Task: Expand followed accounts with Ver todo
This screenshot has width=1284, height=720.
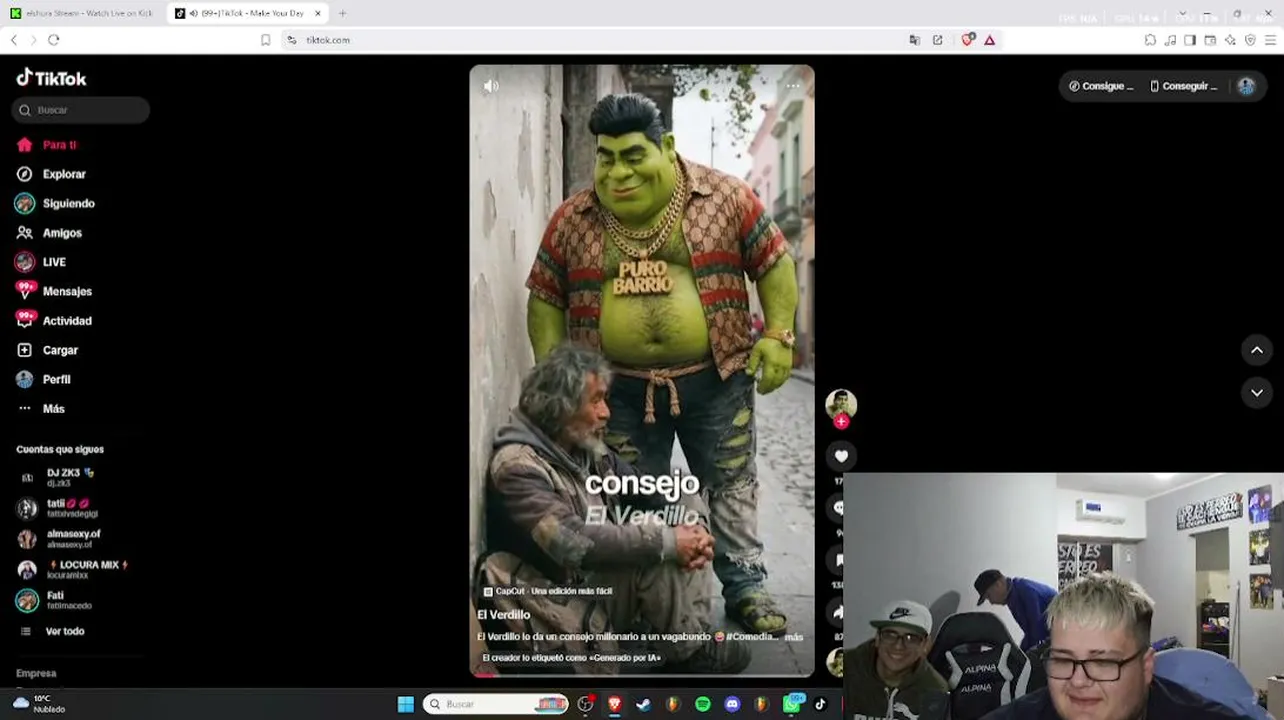Action: coord(52,631)
